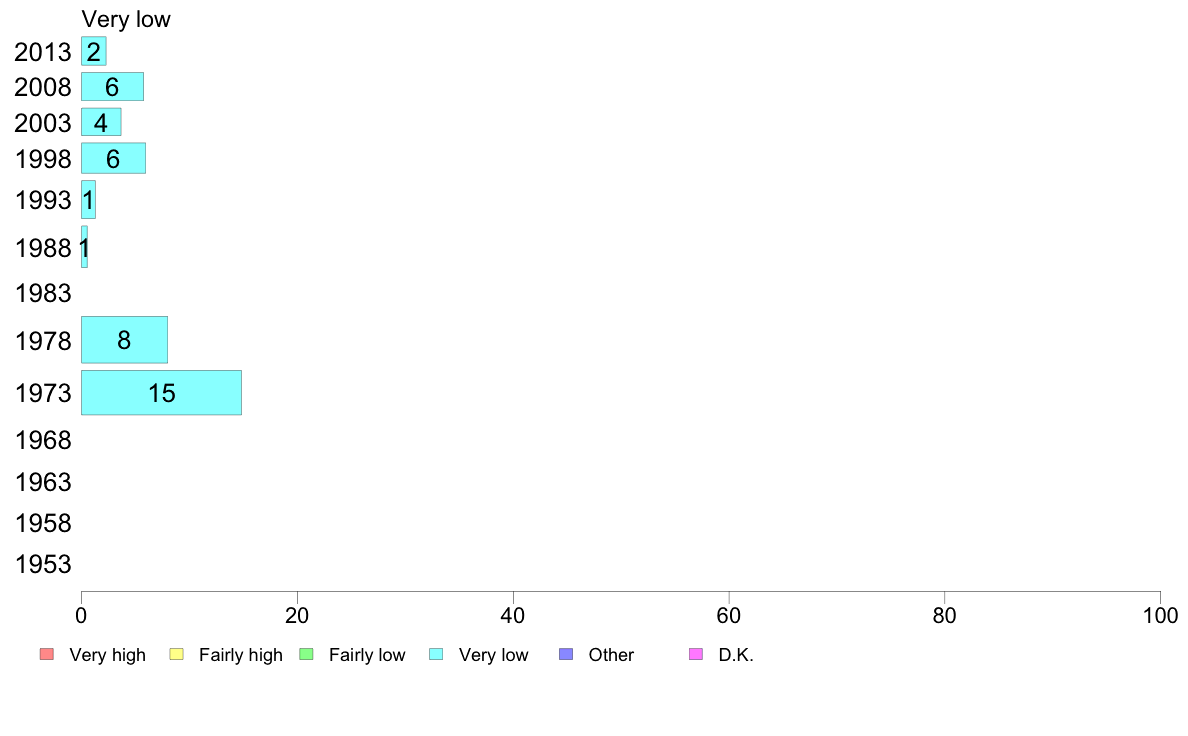Click the yellow Fairly high legend swatch
The width and height of the screenshot is (1188, 736).
click(177, 654)
